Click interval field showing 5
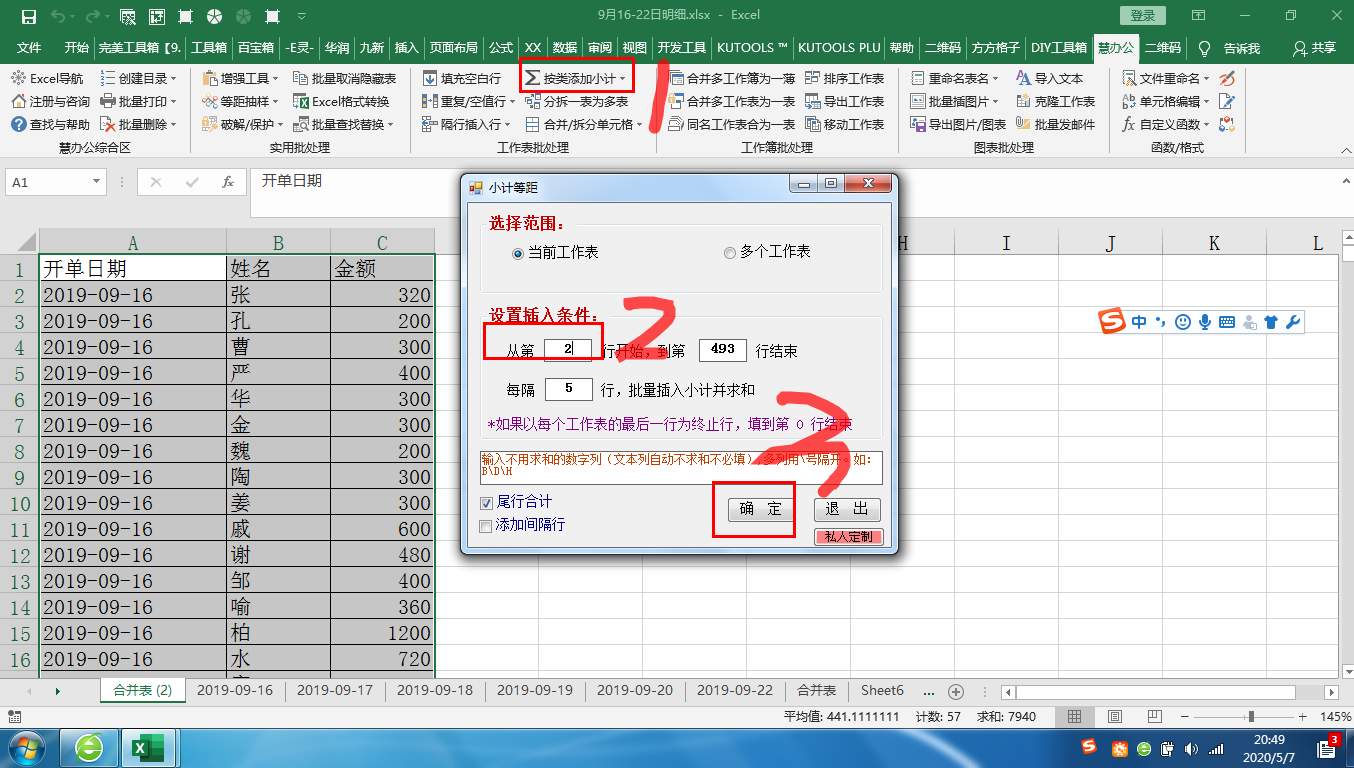 tap(568, 388)
